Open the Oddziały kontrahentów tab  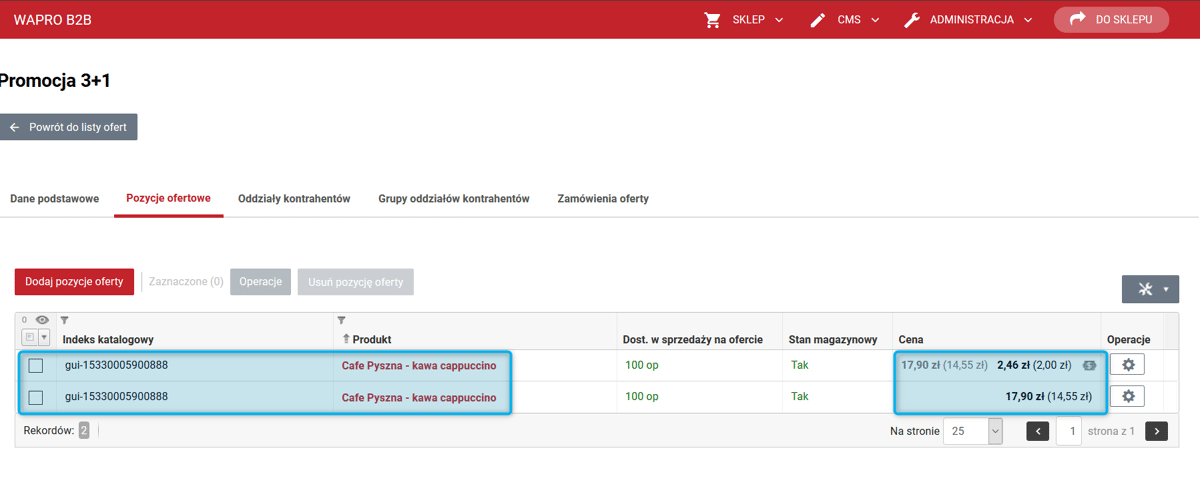(294, 199)
